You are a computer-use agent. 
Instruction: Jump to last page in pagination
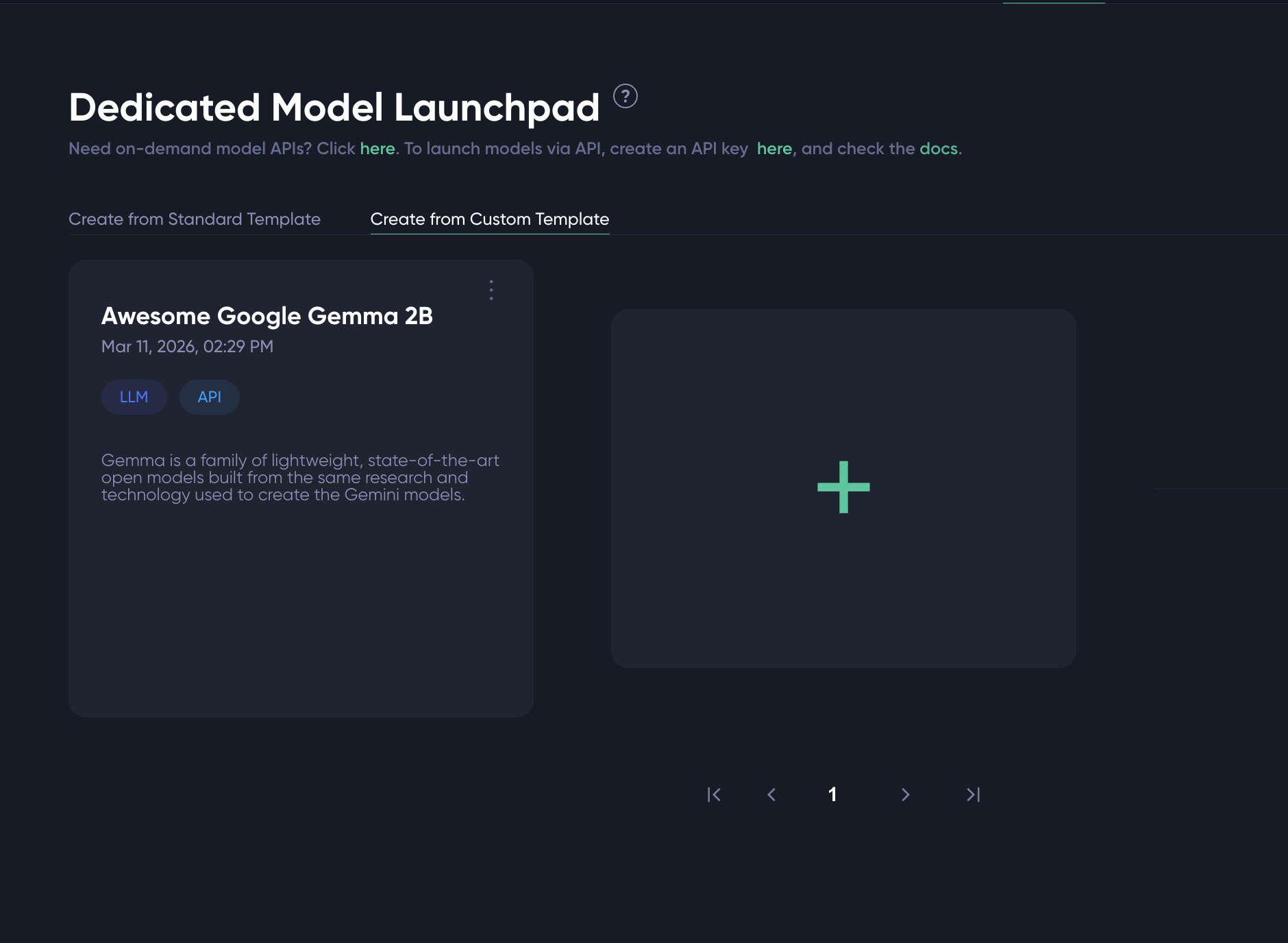tap(973, 794)
